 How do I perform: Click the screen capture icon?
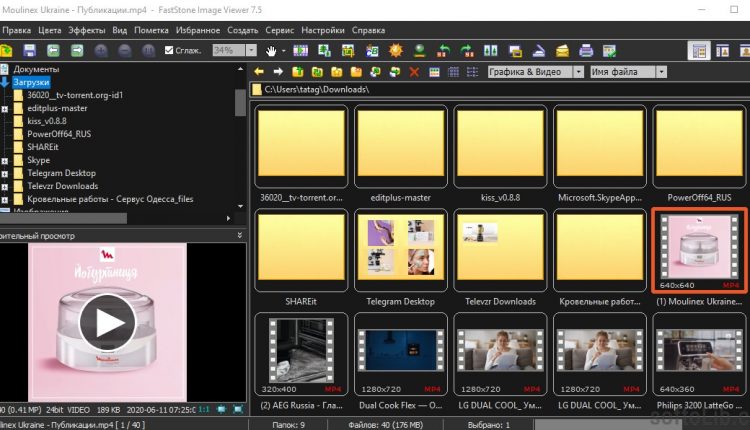[515, 50]
